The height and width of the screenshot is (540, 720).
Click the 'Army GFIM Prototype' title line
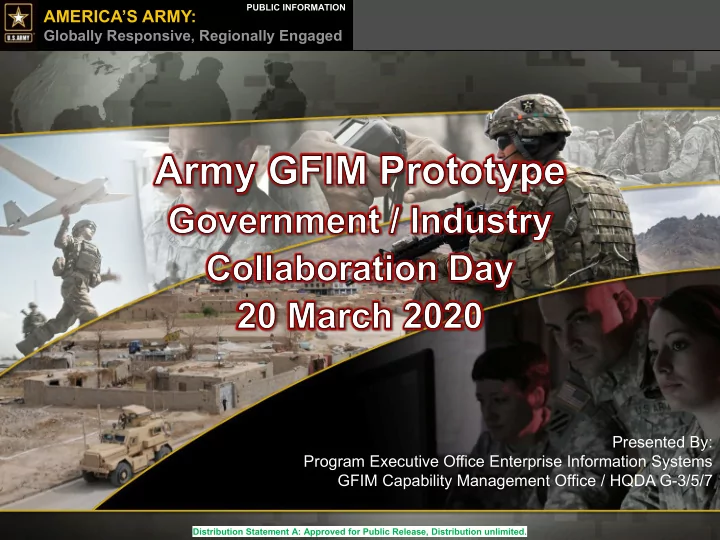click(360, 172)
